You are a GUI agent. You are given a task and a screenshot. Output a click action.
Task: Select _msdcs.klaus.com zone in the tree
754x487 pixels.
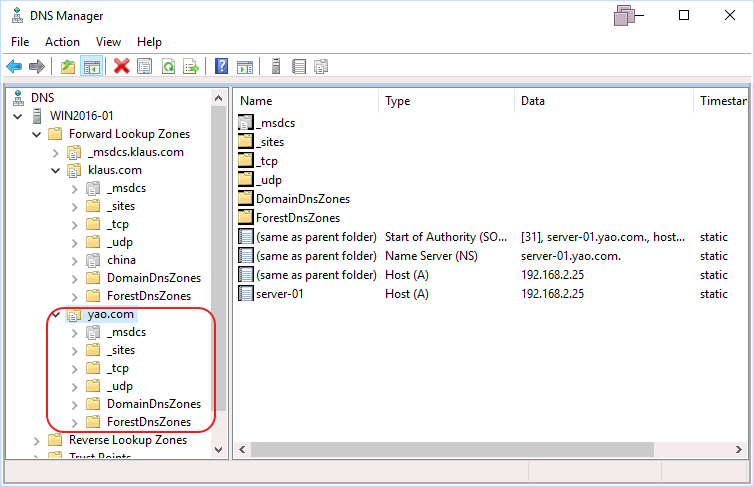click(x=135, y=152)
